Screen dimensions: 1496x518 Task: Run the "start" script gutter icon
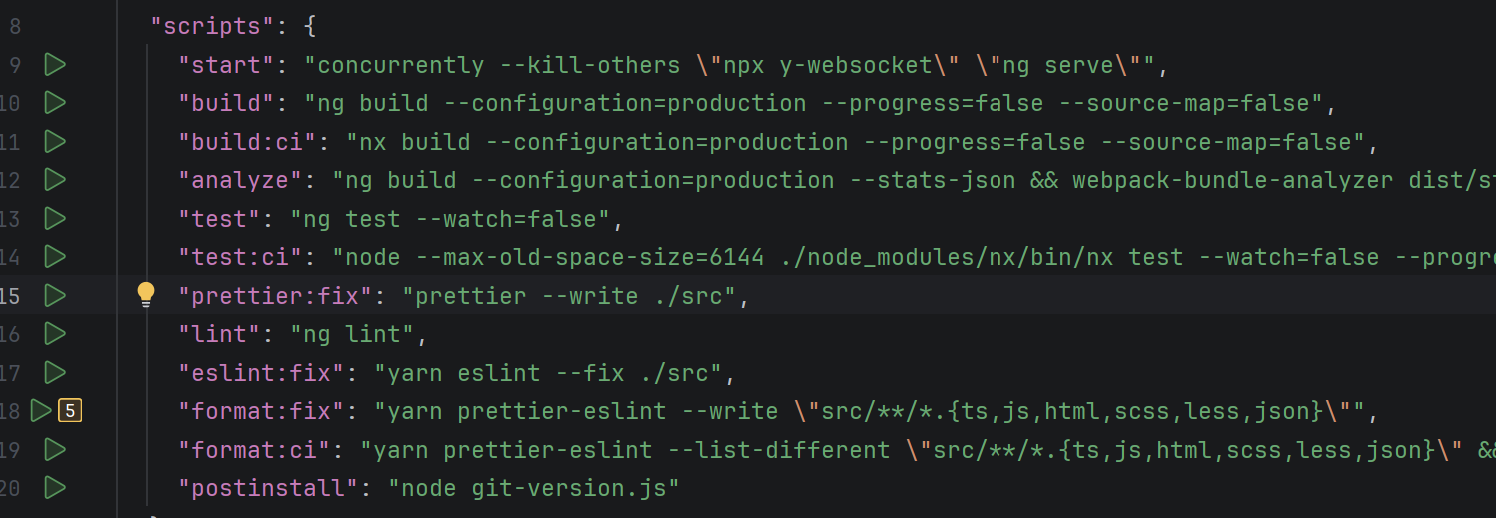55,65
